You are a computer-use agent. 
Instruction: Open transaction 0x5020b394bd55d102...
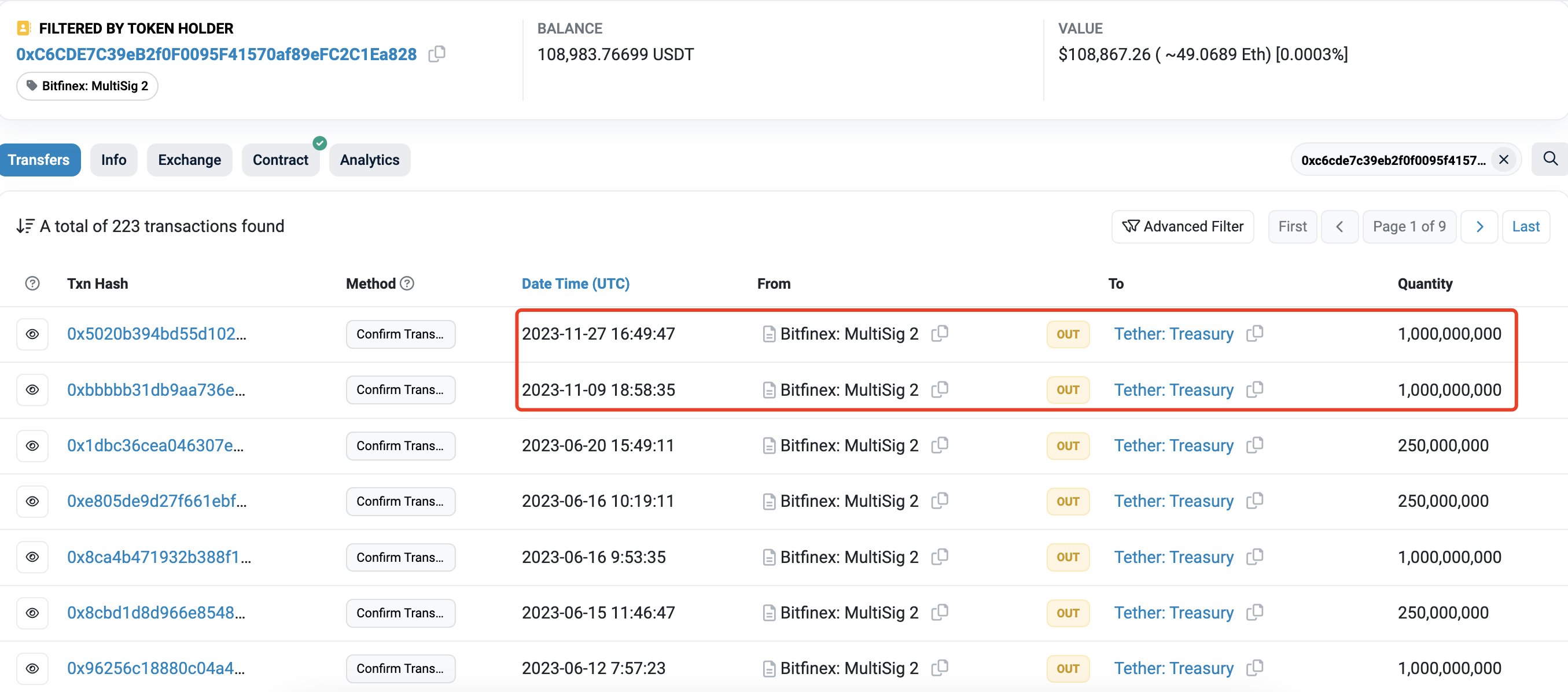click(156, 333)
